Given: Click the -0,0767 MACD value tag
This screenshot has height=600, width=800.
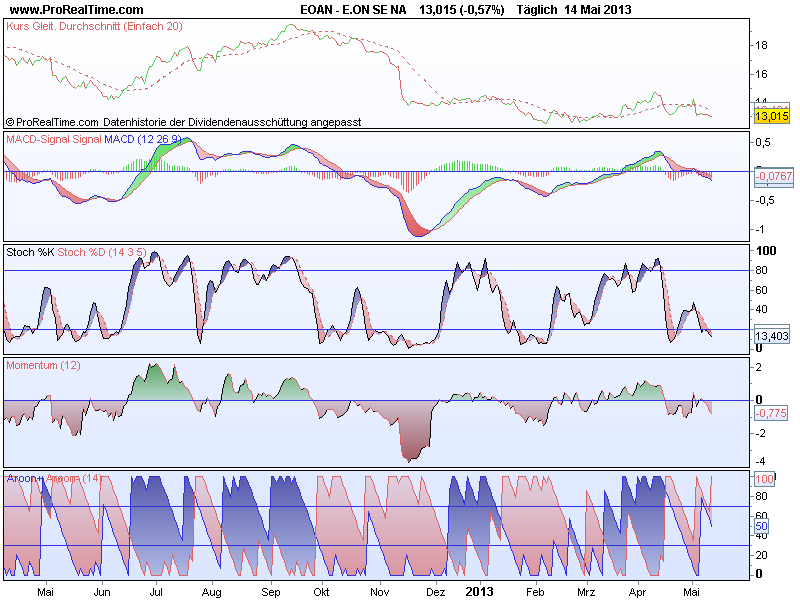Looking at the screenshot, I should point(774,177).
